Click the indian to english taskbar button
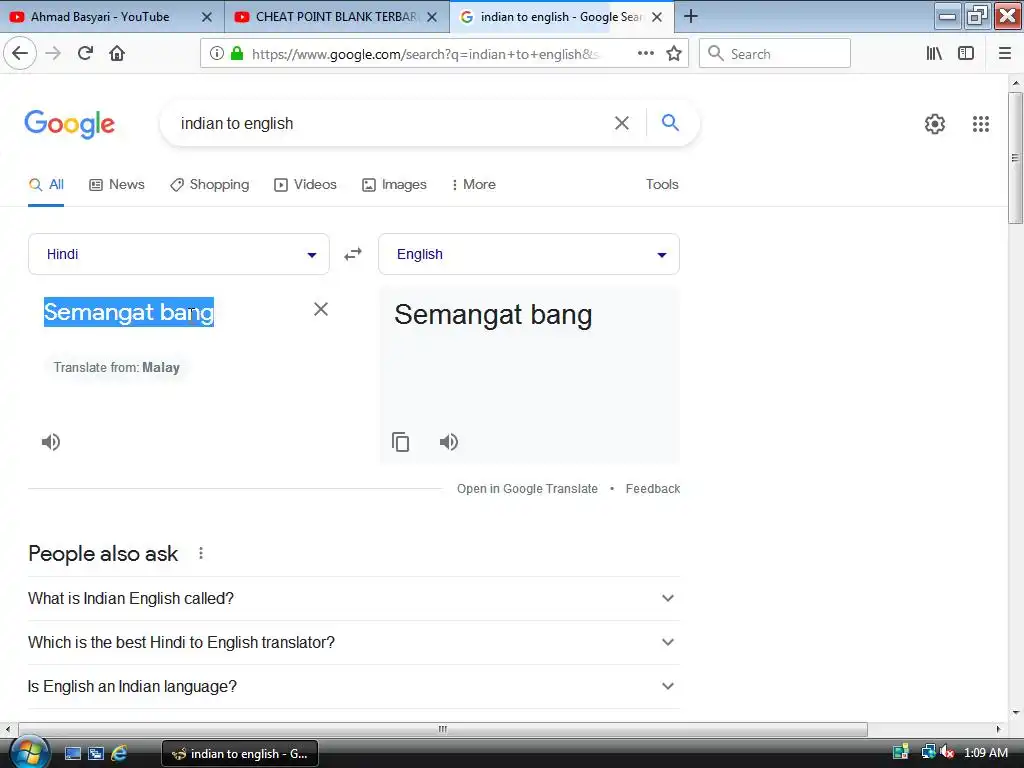1024x768 pixels. point(240,754)
